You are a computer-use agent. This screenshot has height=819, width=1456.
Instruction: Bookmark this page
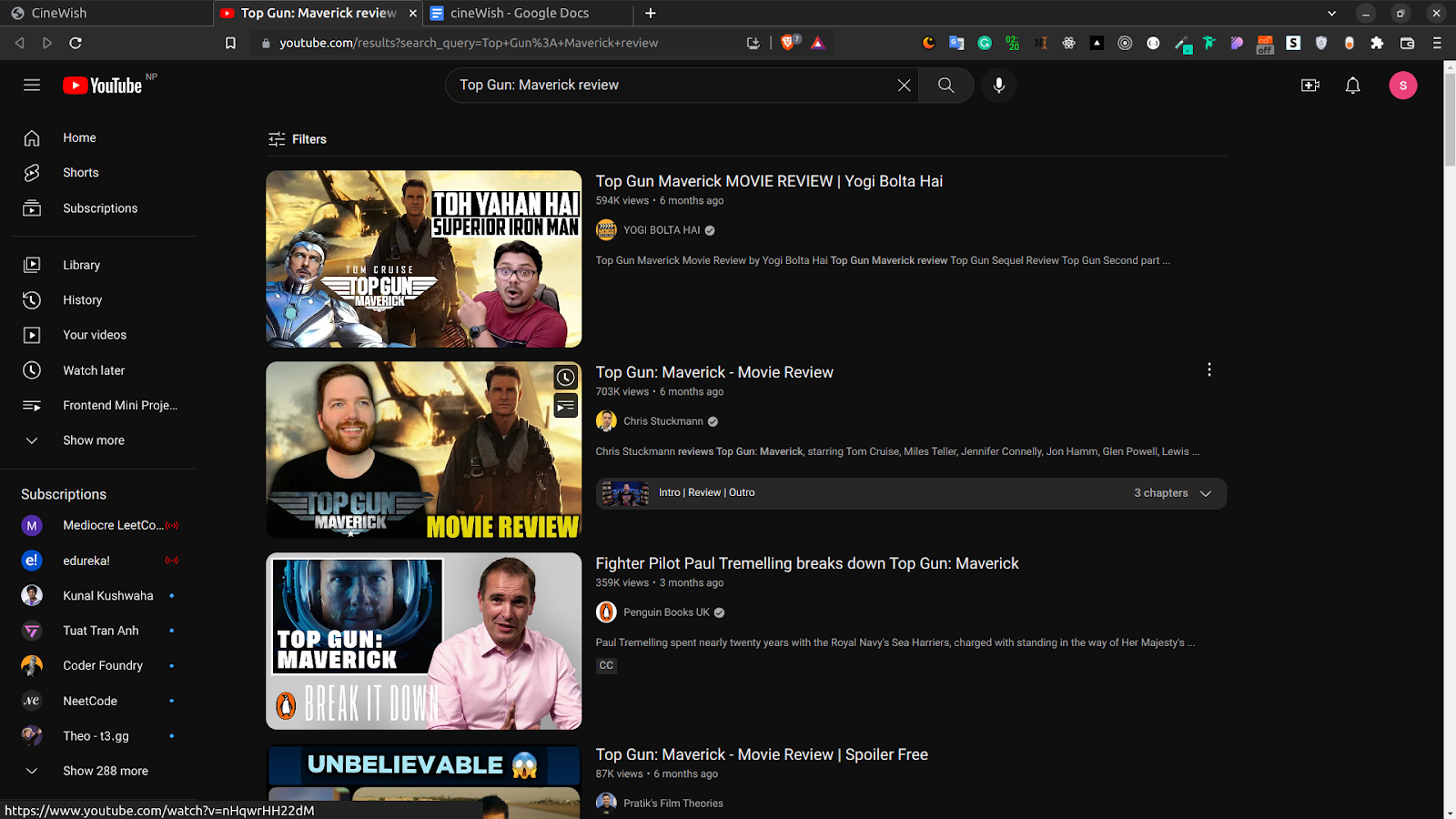[230, 43]
